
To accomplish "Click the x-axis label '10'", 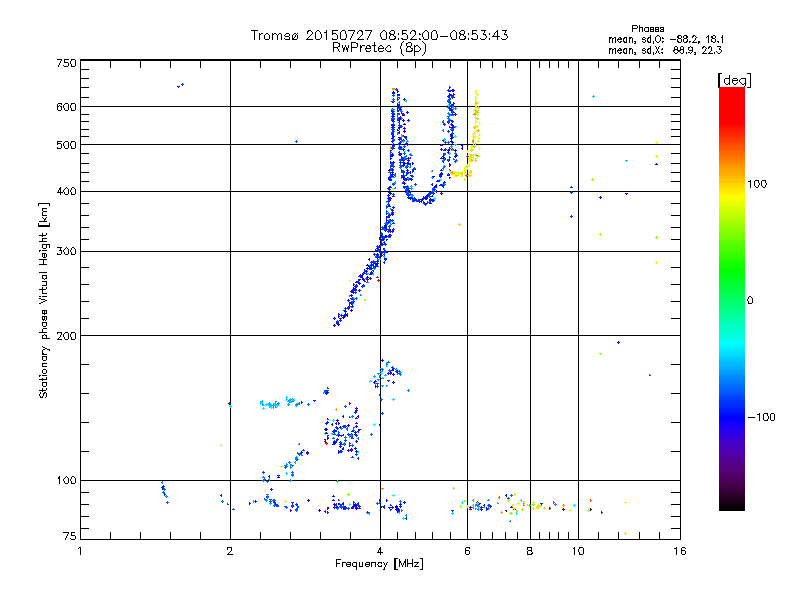I will tap(578, 551).
